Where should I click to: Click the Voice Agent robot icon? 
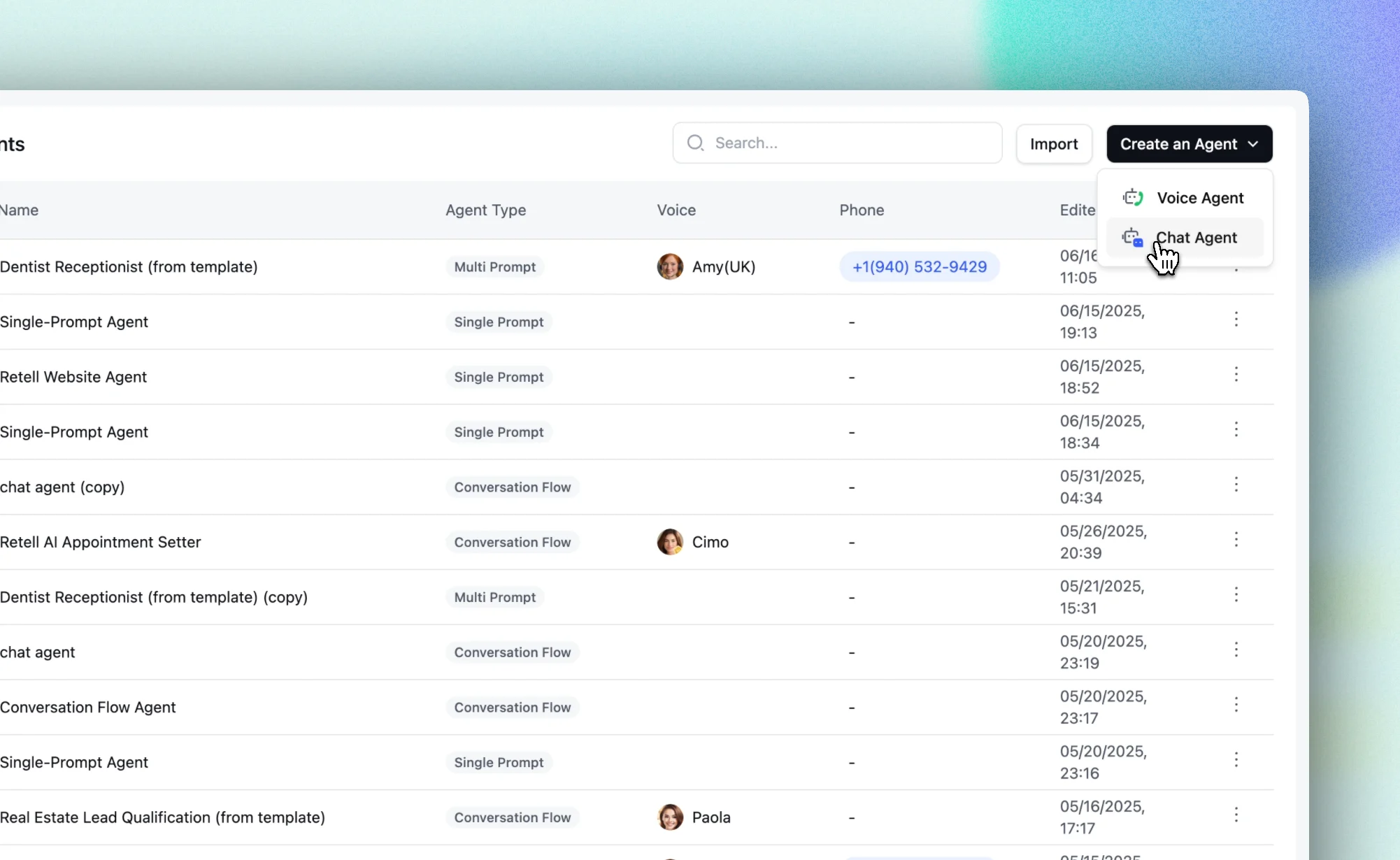point(1133,198)
